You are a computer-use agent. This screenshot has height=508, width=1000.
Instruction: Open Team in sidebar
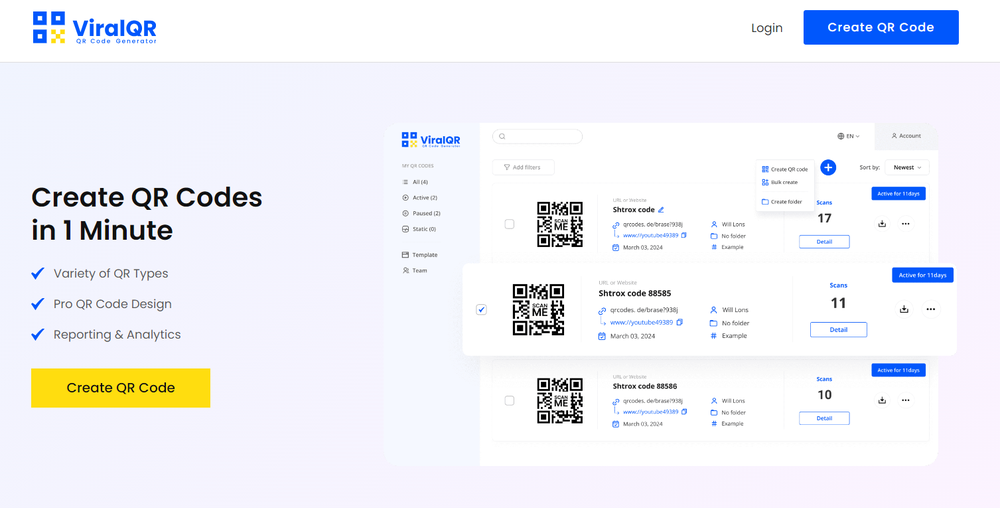click(415, 270)
